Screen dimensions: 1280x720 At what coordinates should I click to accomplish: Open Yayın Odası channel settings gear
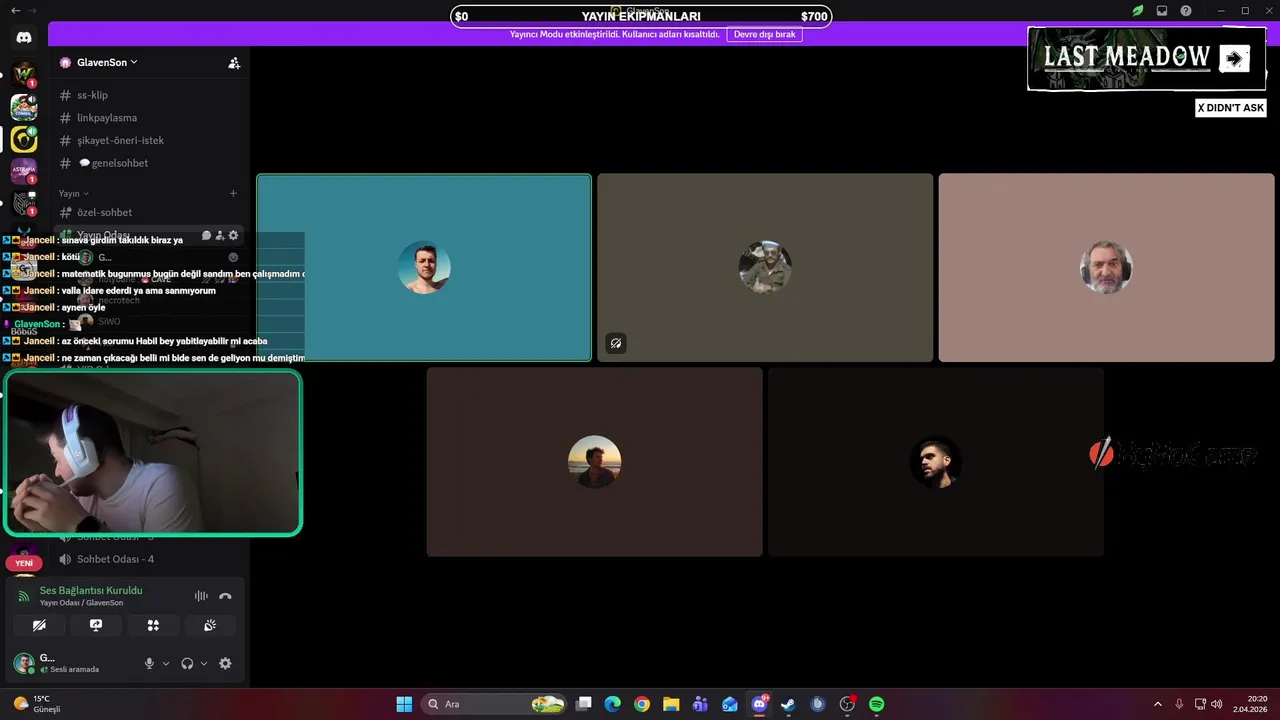[233, 236]
